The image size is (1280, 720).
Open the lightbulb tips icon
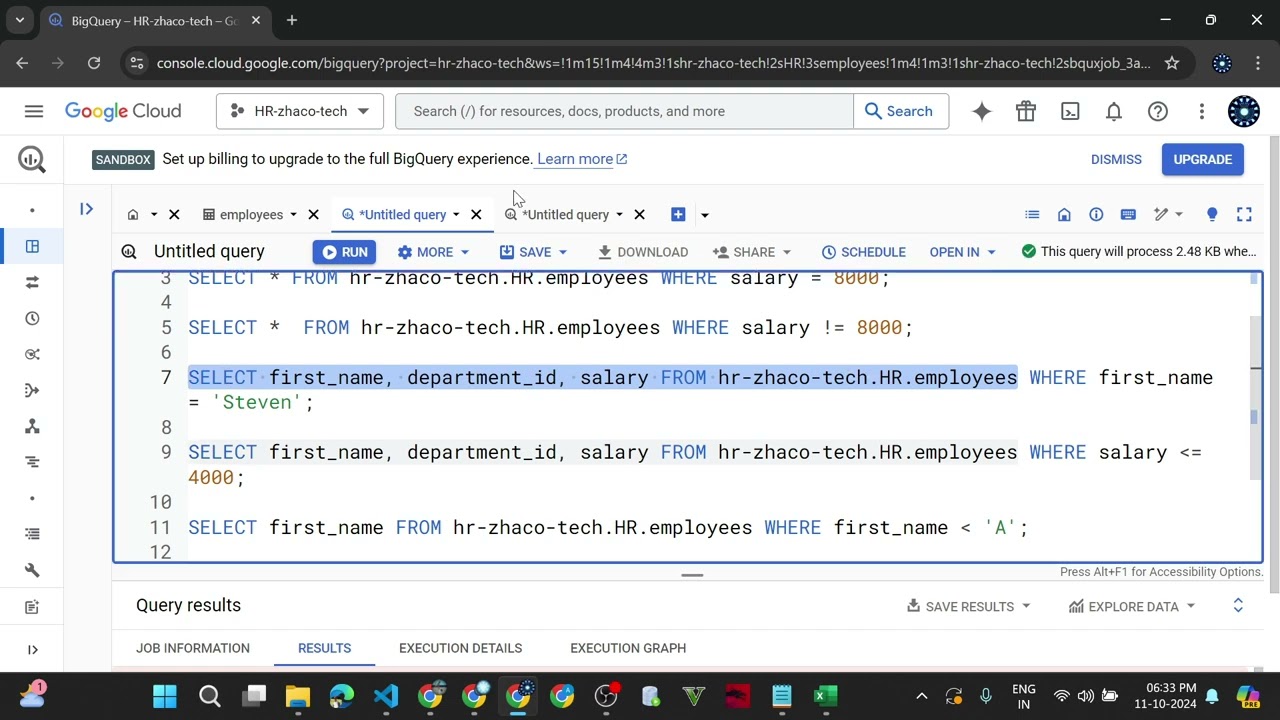coord(1212,214)
